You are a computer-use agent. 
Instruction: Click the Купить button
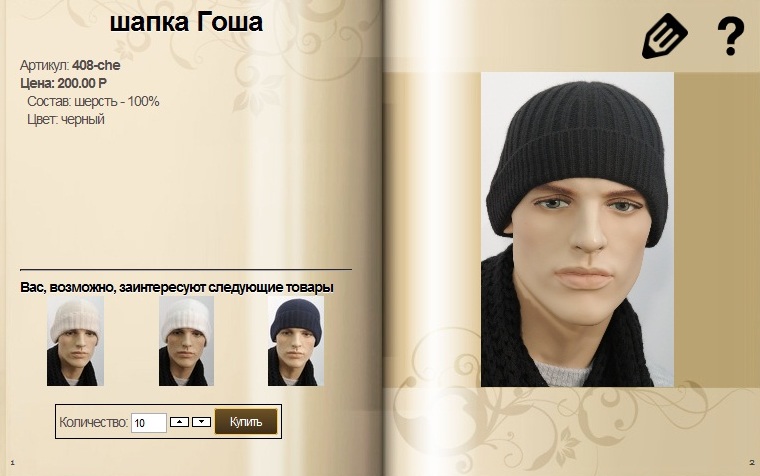pos(246,421)
